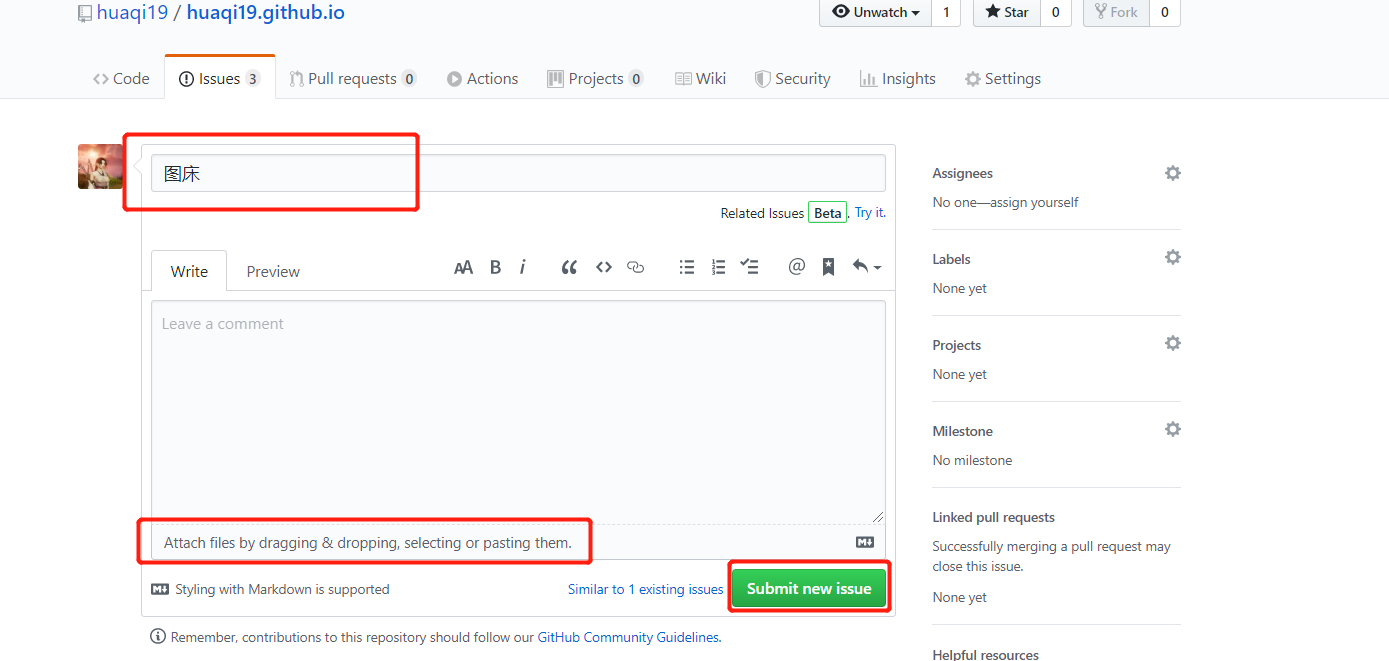The width and height of the screenshot is (1389, 661).
Task: Switch to the Preview tab
Action: [273, 271]
